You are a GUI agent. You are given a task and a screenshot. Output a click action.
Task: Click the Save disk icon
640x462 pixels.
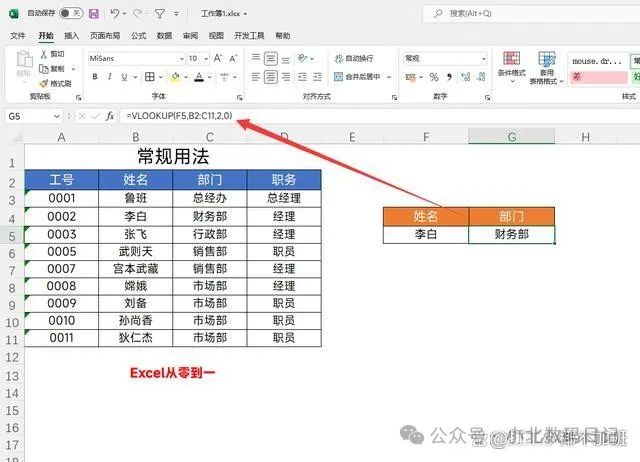tap(94, 14)
